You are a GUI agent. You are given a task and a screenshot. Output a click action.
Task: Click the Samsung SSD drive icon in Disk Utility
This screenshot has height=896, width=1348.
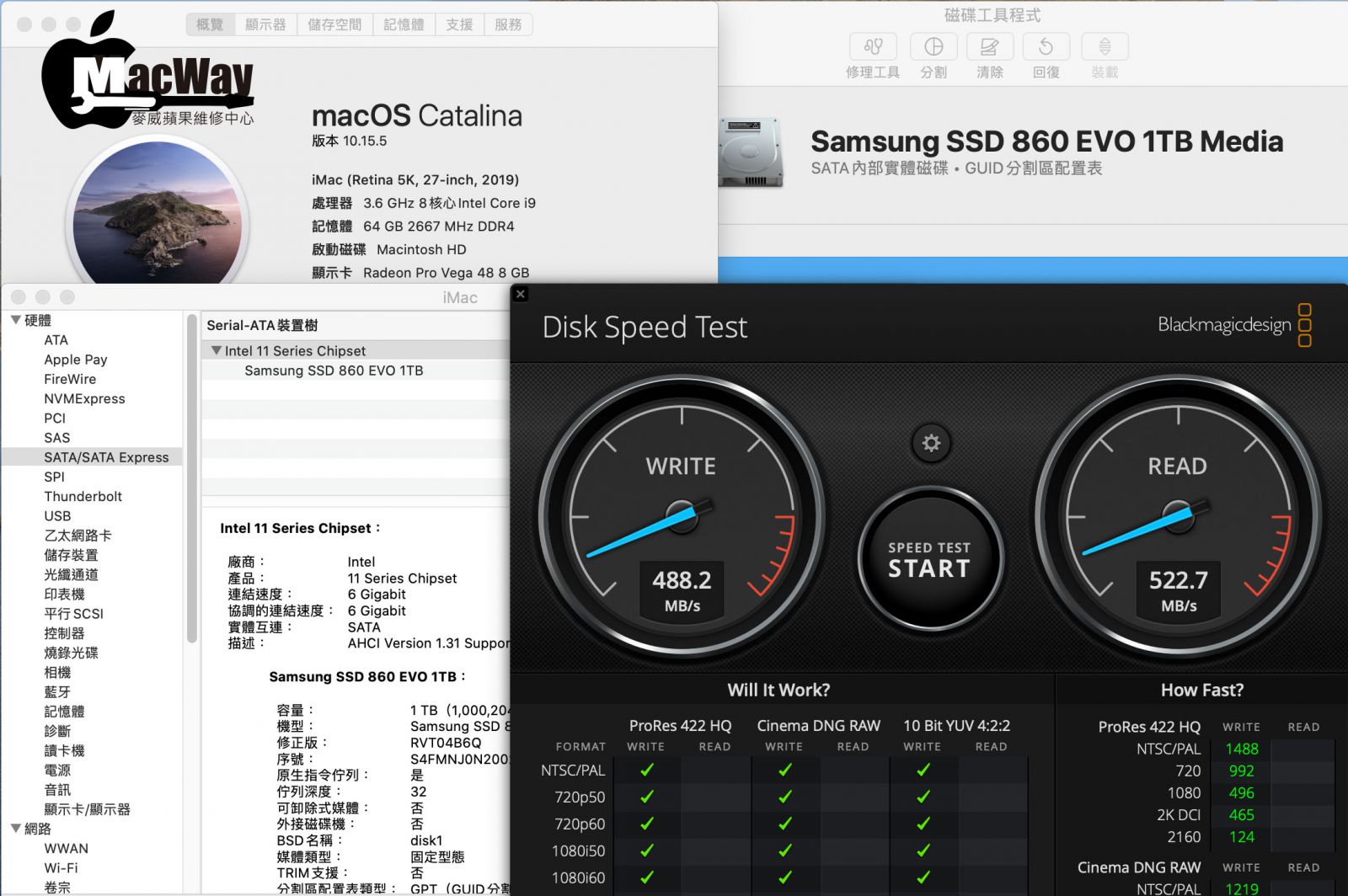click(750, 152)
